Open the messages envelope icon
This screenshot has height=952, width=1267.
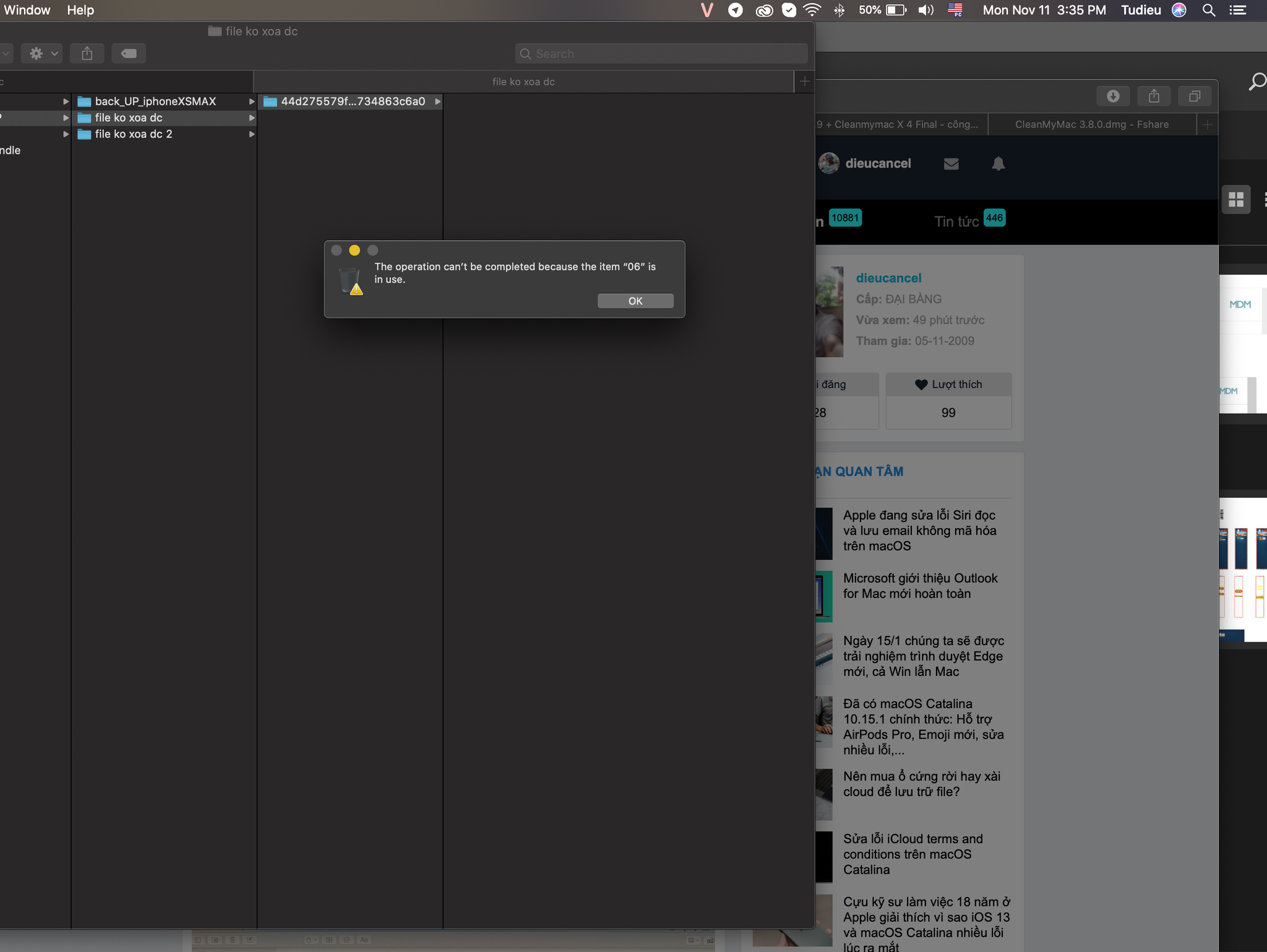[x=951, y=164]
